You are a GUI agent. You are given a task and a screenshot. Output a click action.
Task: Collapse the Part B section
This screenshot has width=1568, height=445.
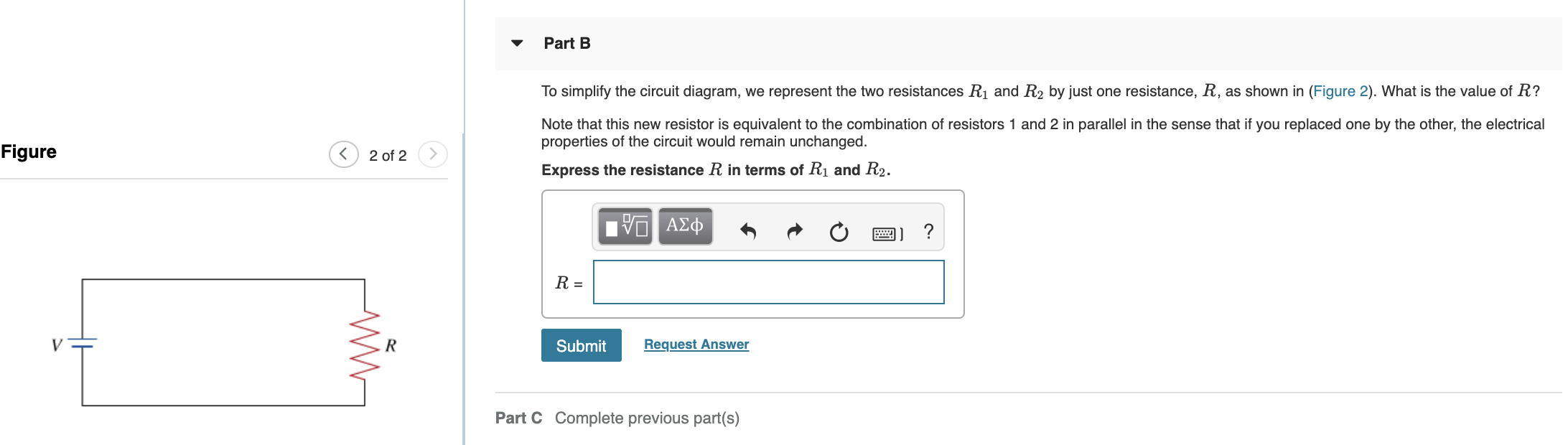(517, 43)
